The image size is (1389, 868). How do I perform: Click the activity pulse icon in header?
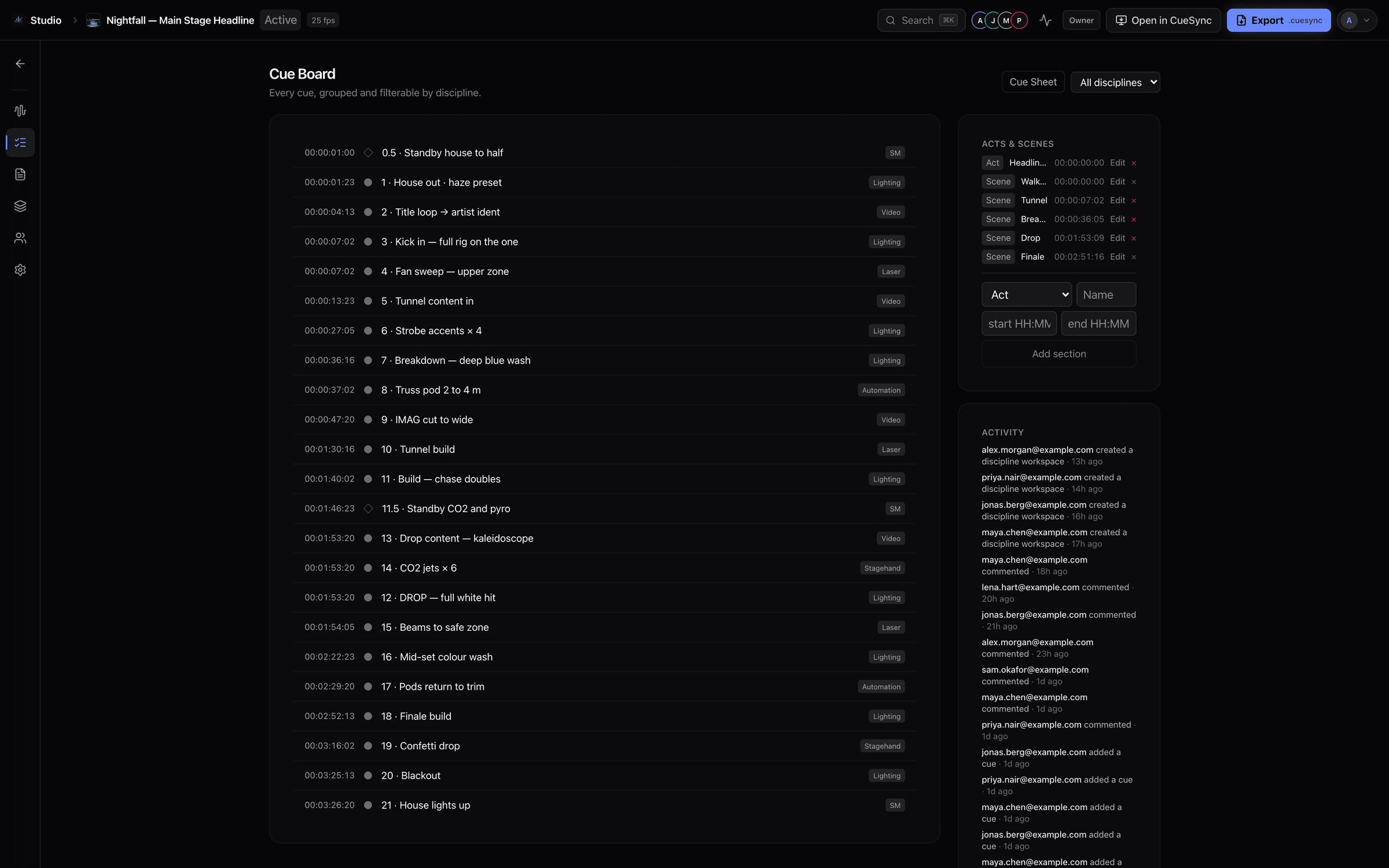pyautogui.click(x=1045, y=20)
